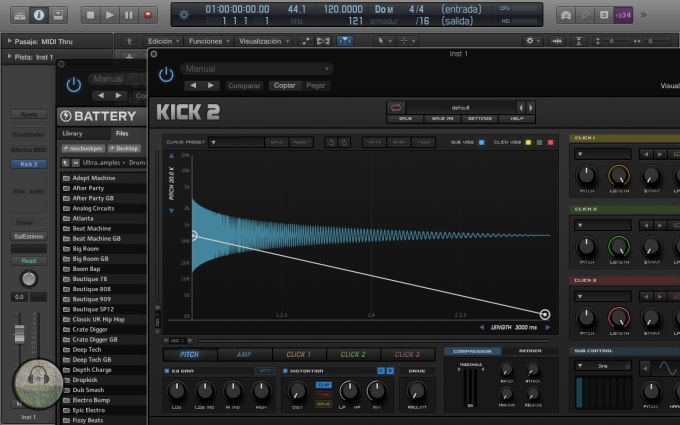Click the vertical auto zoom icon
This screenshot has width=680, height=425.
(578, 41)
